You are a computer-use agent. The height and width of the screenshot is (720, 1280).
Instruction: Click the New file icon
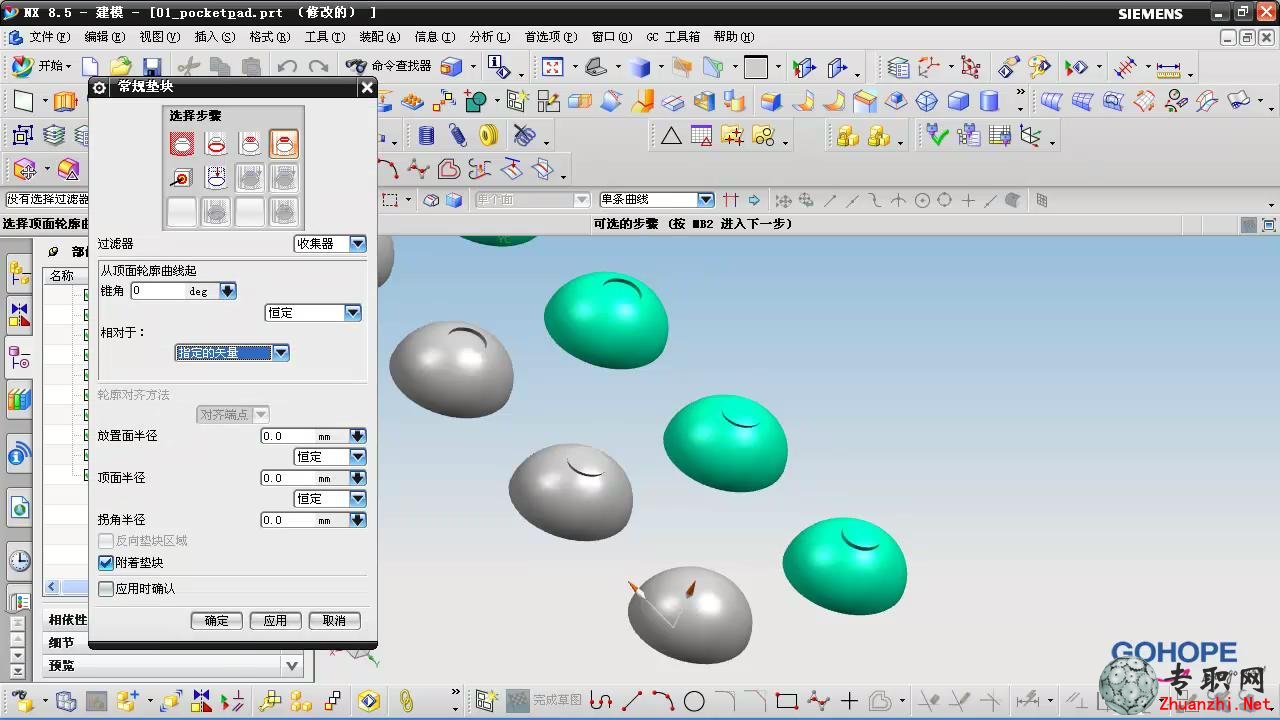[x=90, y=67]
